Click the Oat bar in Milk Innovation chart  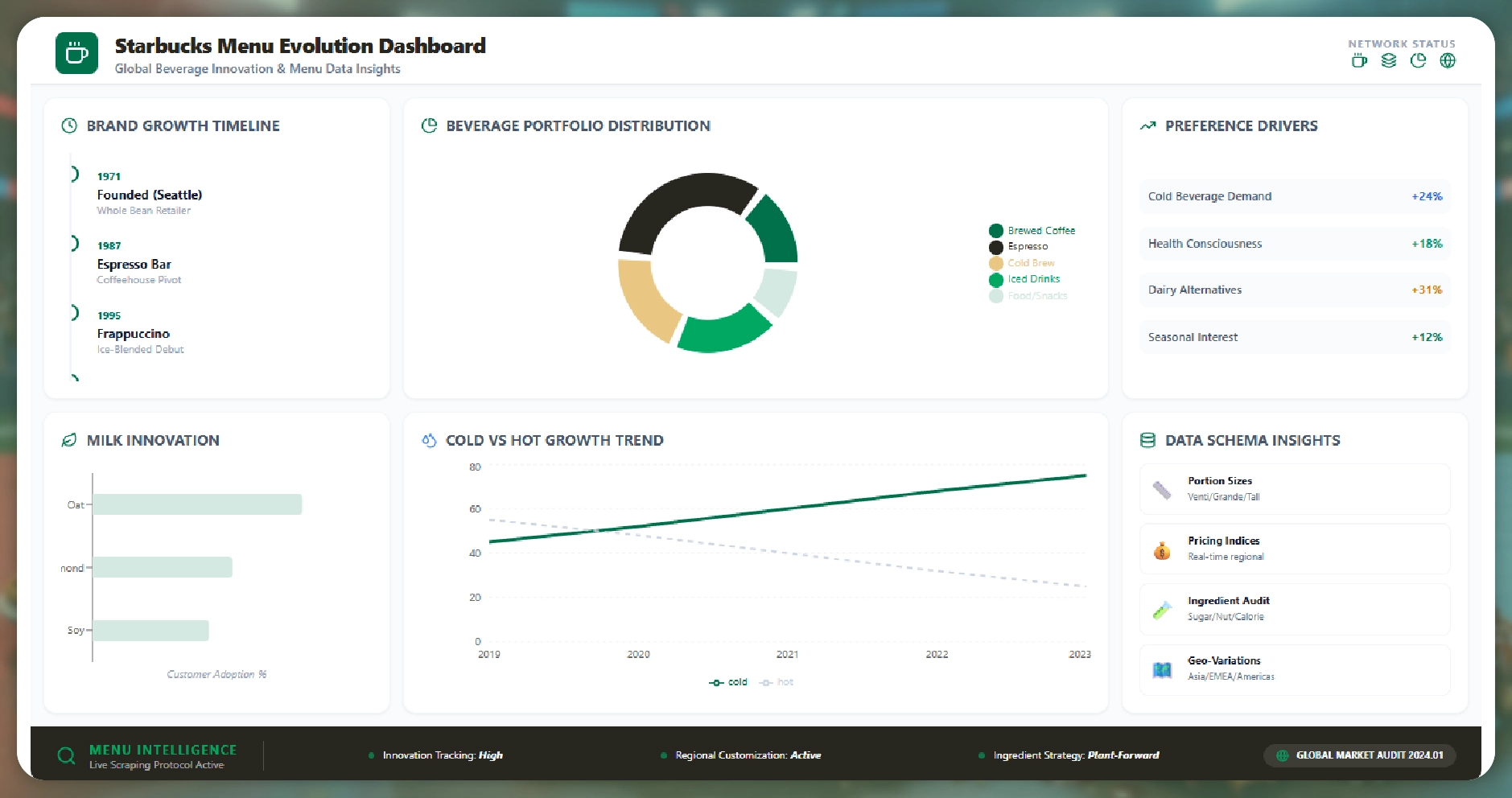pos(197,504)
